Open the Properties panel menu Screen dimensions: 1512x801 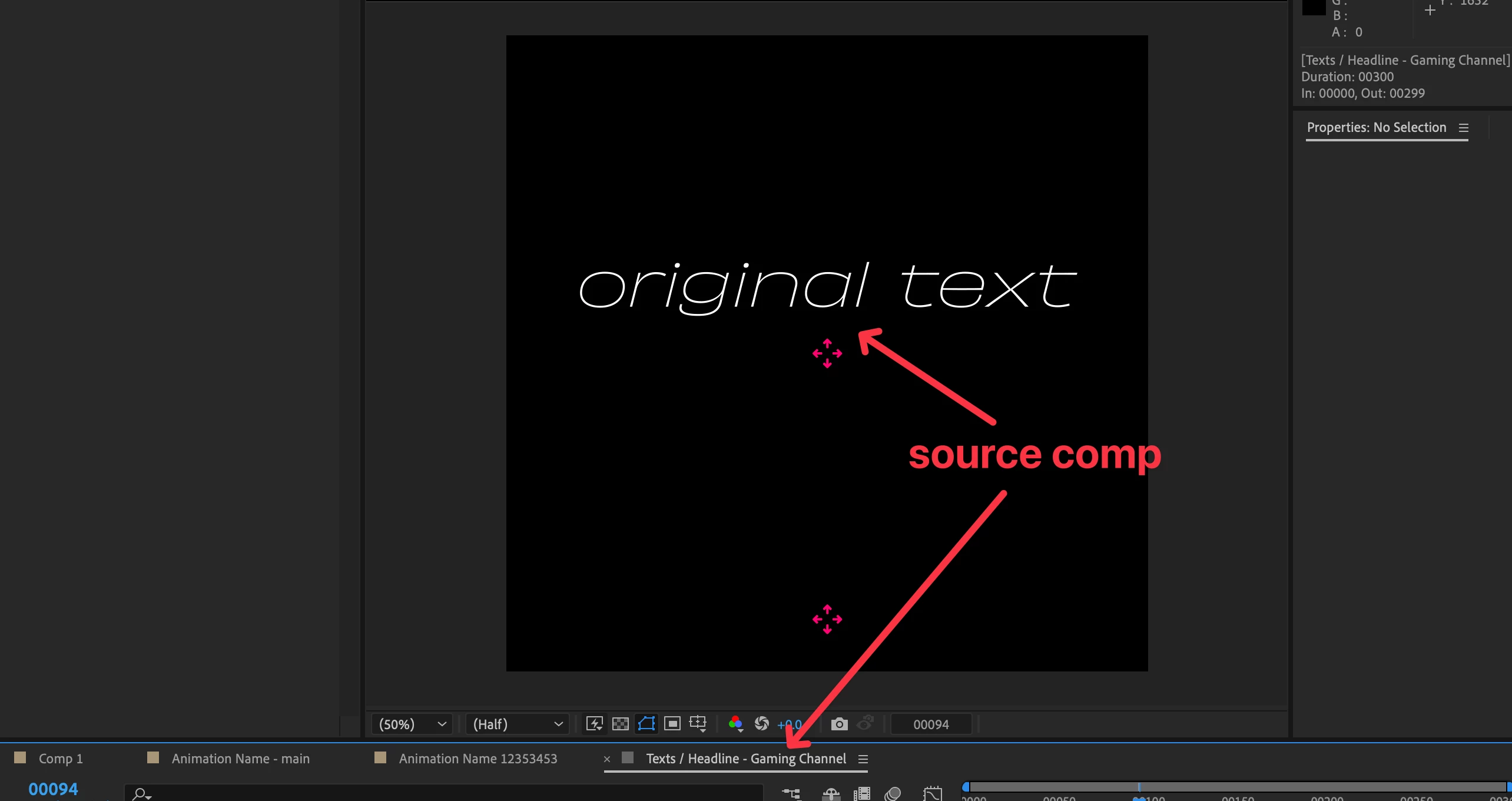coord(1464,128)
